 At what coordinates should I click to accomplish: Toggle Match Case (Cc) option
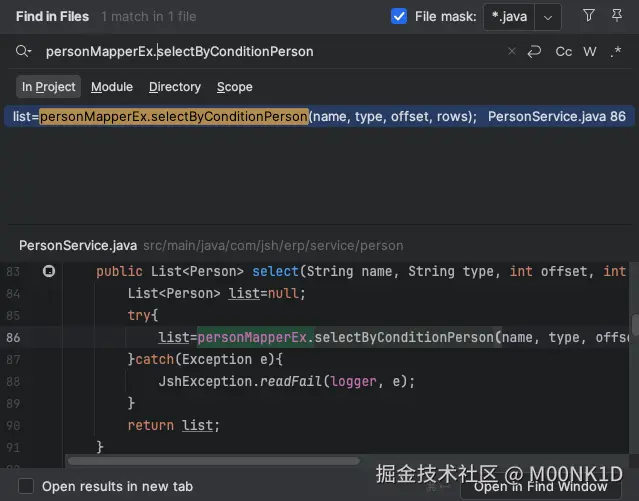pyautogui.click(x=564, y=52)
